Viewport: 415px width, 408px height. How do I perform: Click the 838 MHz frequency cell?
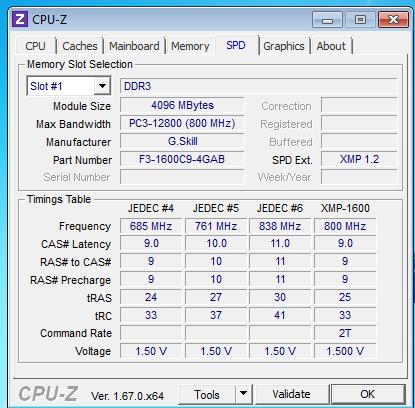(280, 226)
